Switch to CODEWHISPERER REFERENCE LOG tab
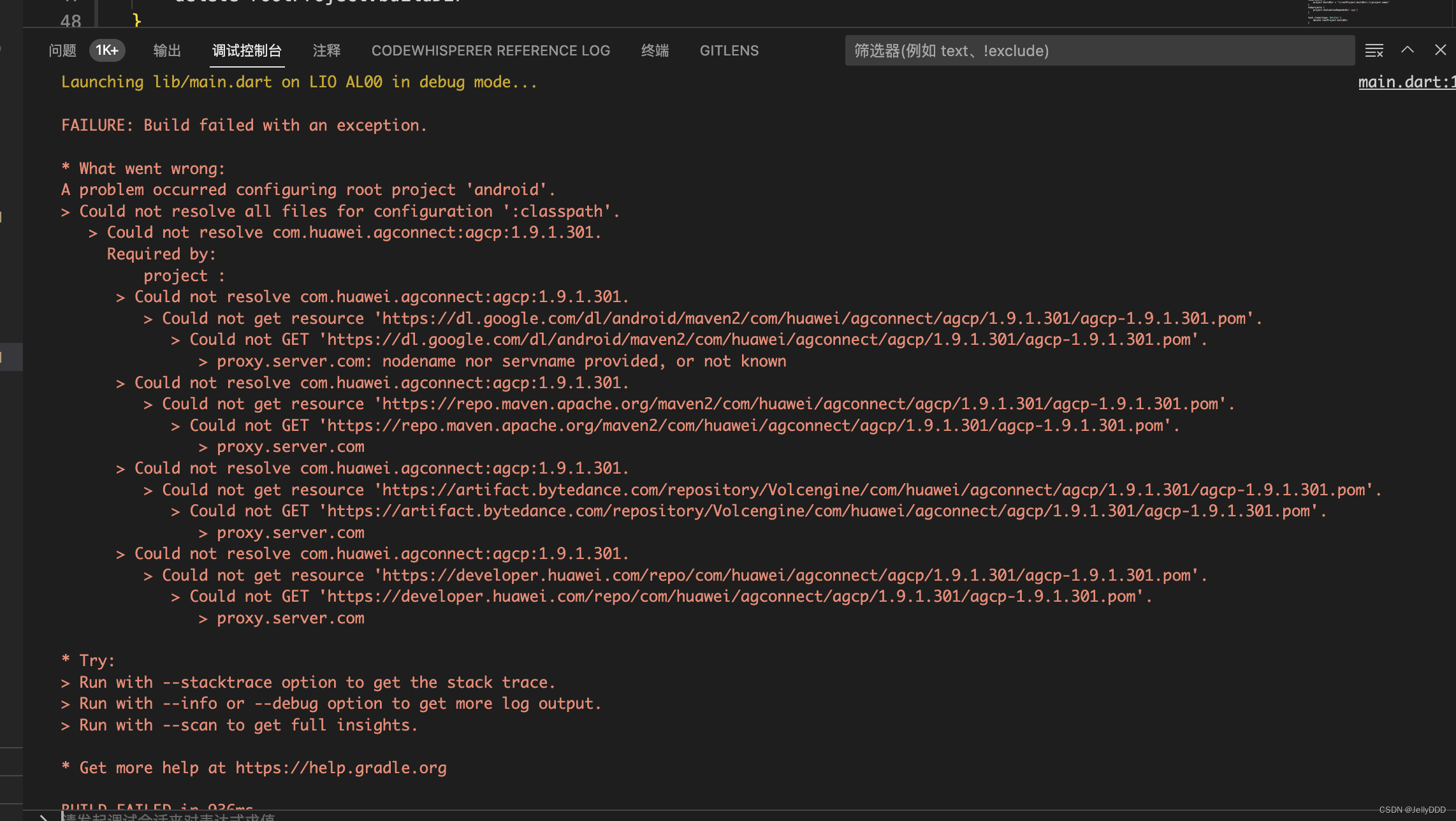The image size is (1456, 821). click(x=490, y=50)
